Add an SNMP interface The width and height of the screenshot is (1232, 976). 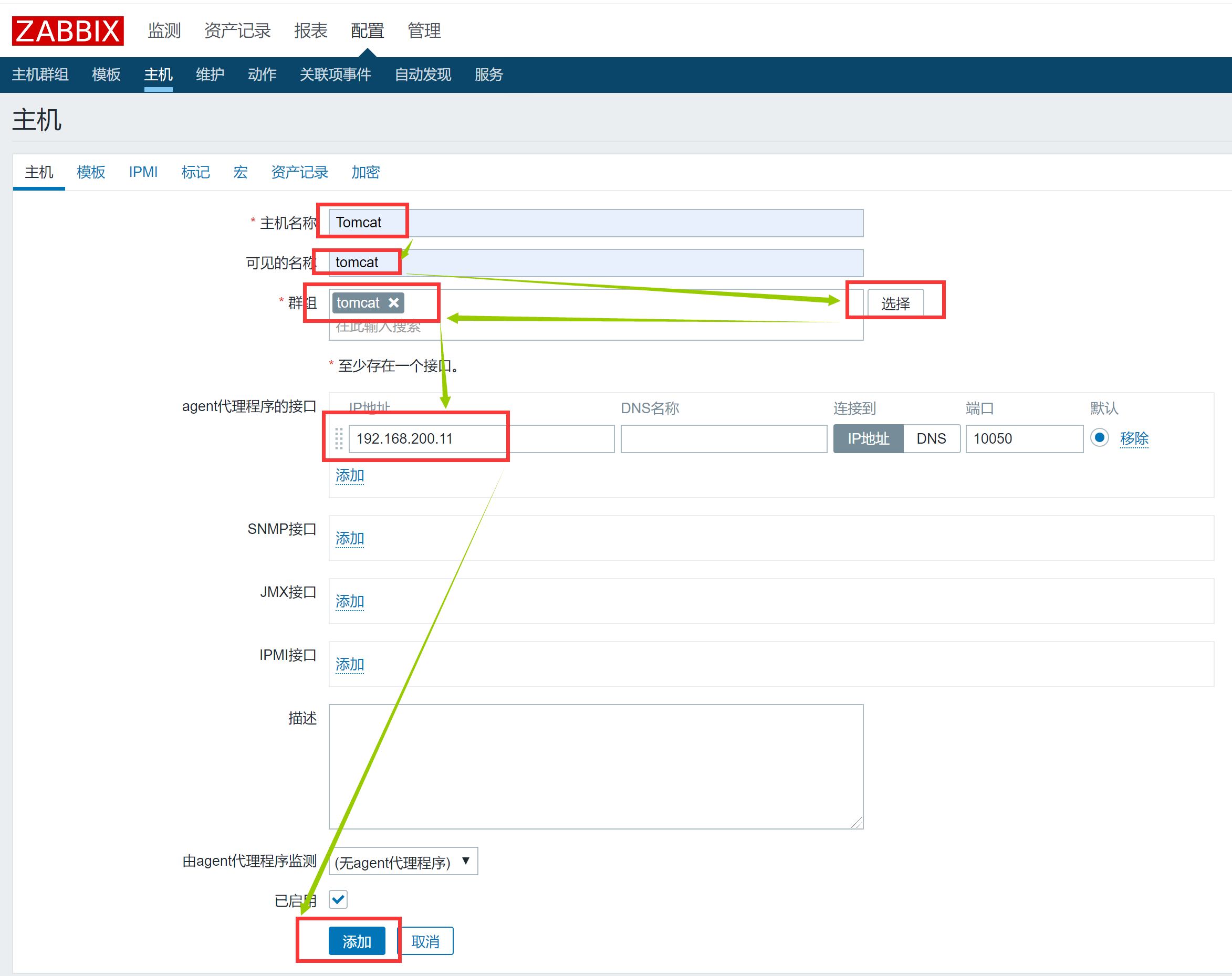[x=350, y=538]
